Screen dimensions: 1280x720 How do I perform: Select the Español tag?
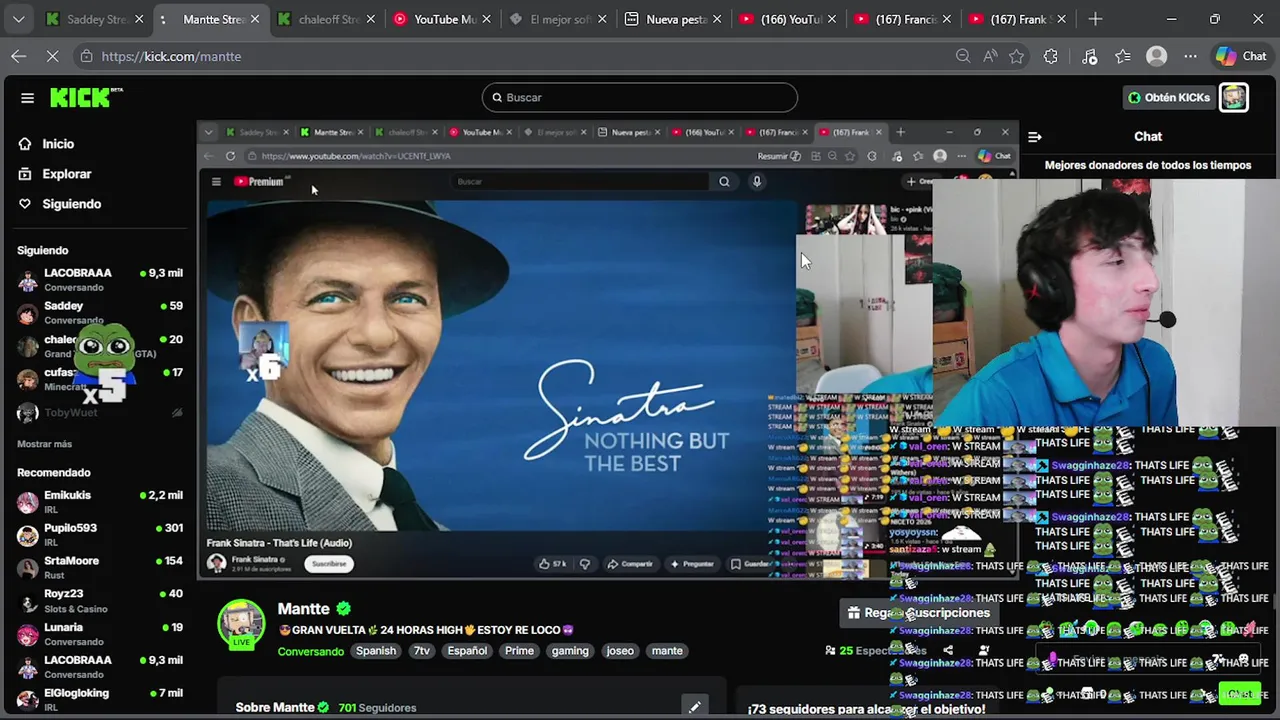[467, 651]
